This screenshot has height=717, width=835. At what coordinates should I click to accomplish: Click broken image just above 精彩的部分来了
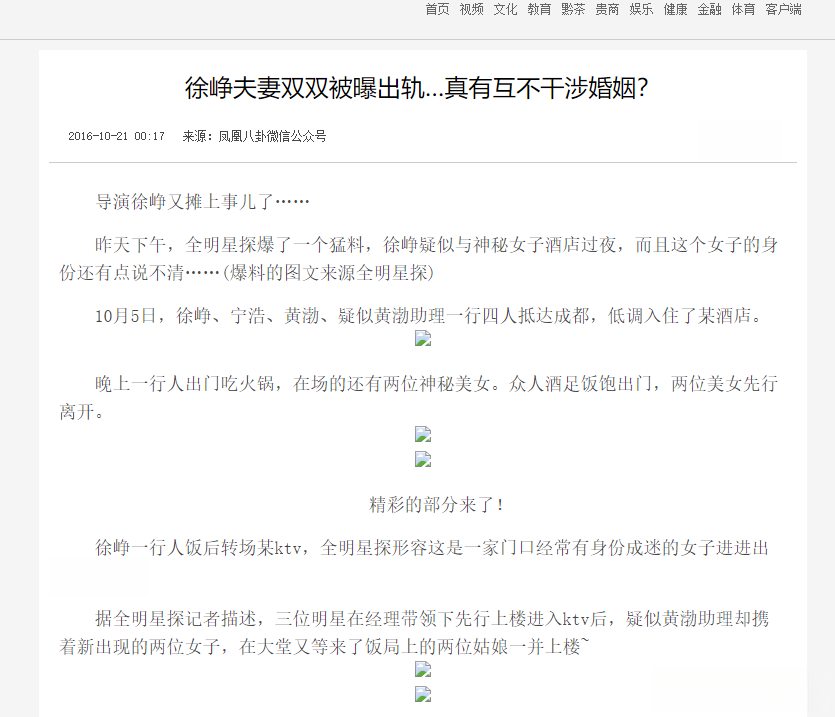pos(423,459)
